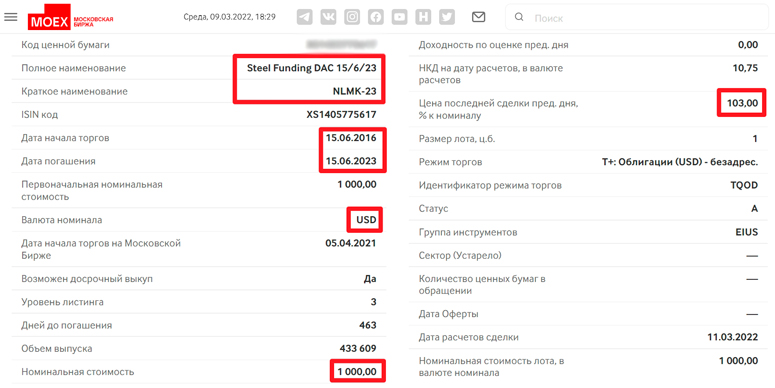This screenshot has width=775, height=388.
Task: Select the days to maturity value 463
Action: point(368,325)
